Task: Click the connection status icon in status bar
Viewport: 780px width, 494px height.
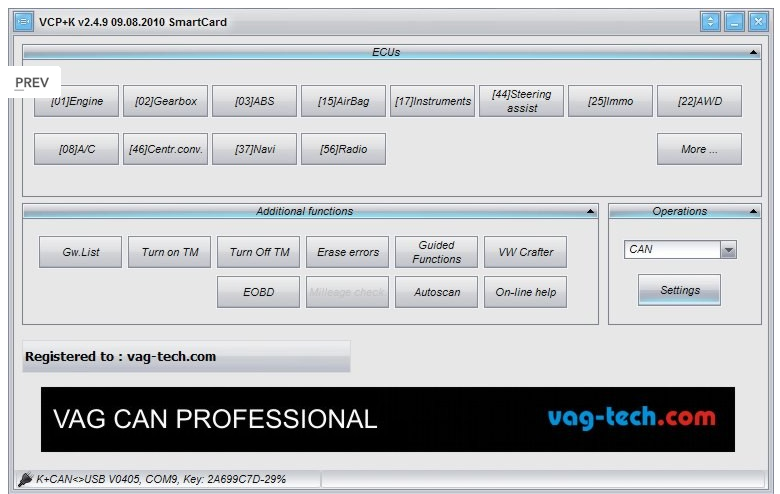Action: 26,480
